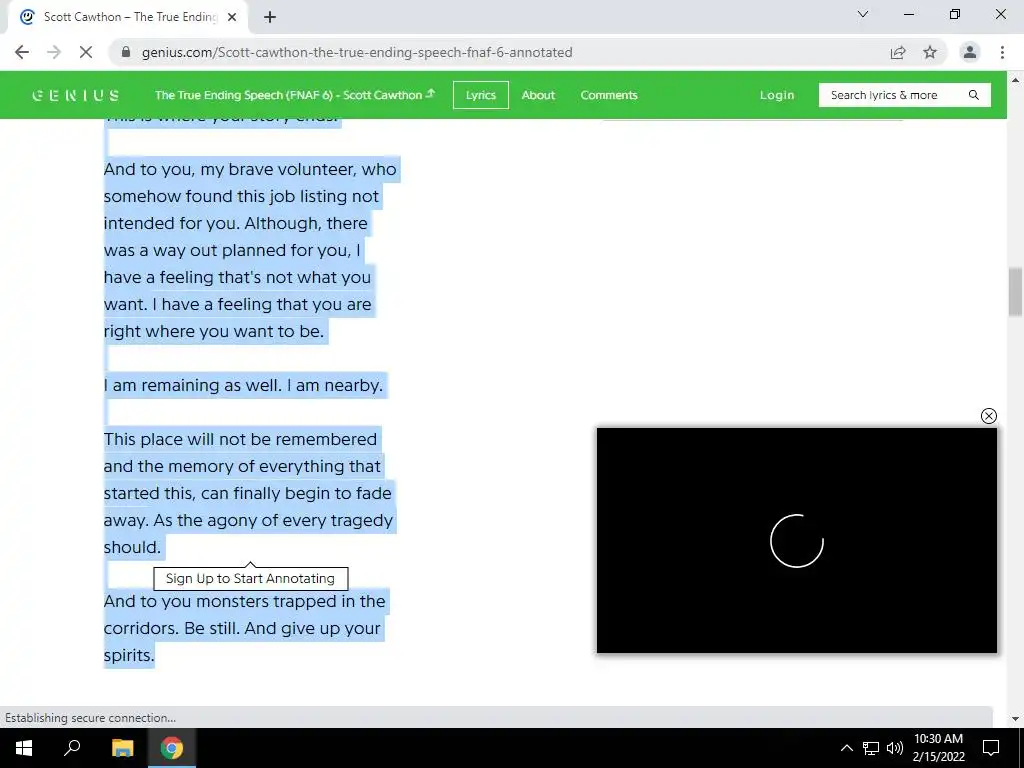Open Chrome three-dot menu

pos(1002,52)
